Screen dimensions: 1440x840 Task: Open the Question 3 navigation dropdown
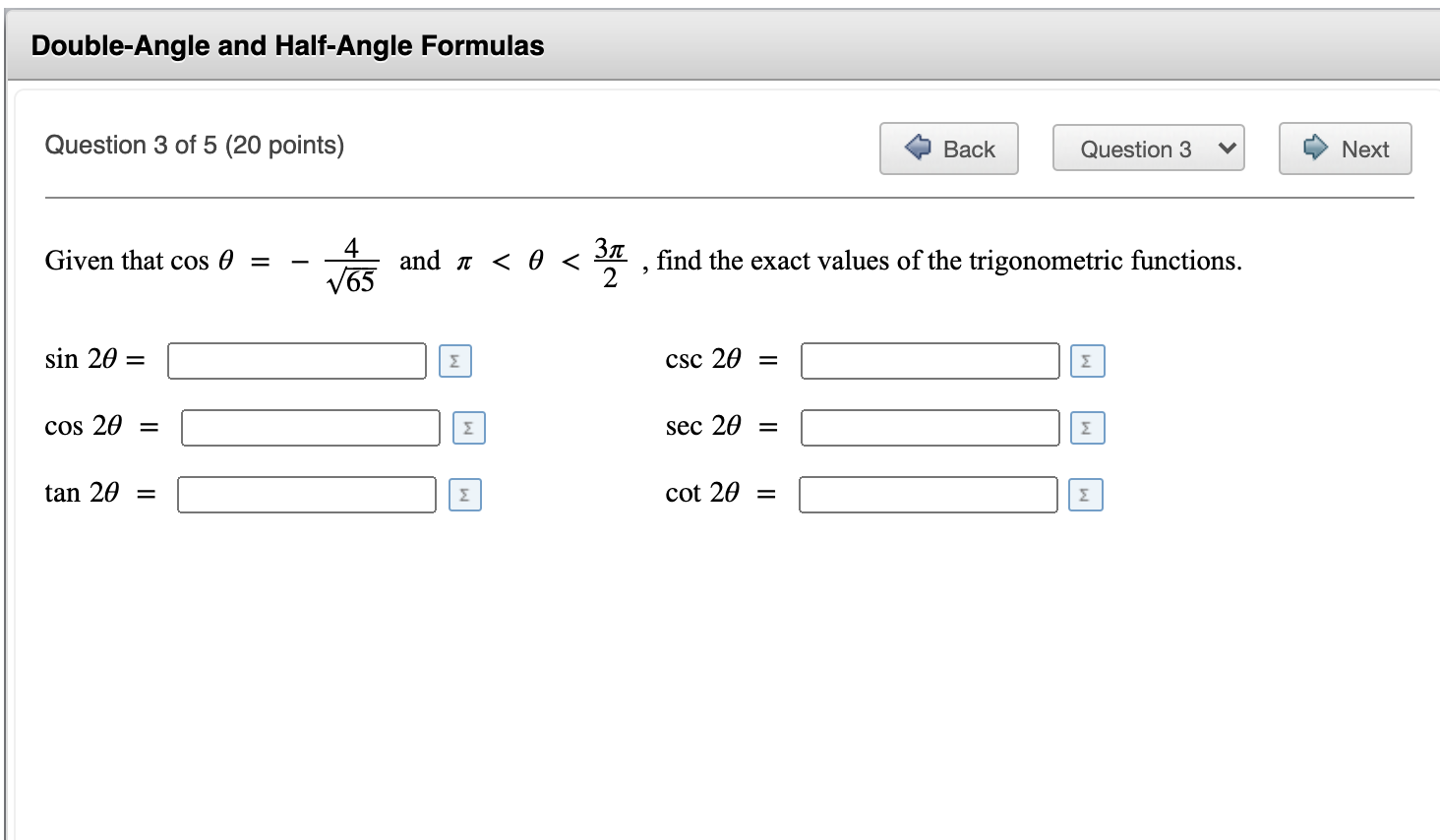(x=1148, y=148)
